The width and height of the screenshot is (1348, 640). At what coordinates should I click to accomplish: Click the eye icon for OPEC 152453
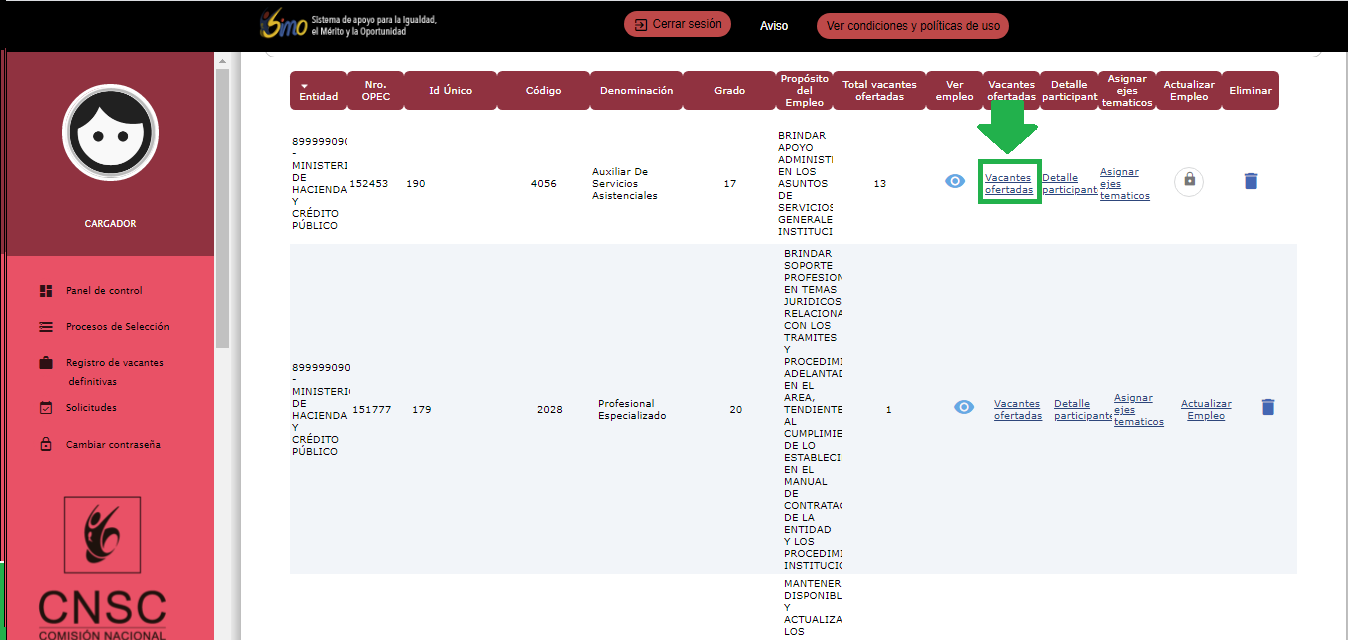(x=955, y=181)
